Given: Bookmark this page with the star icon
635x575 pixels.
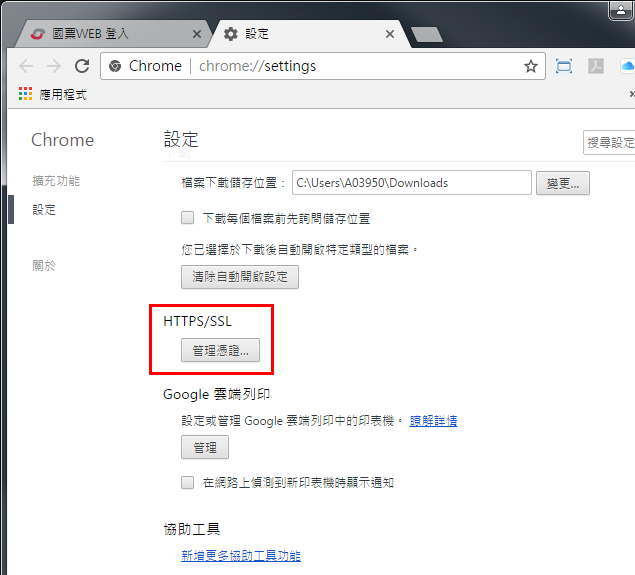Looking at the screenshot, I should tap(531, 66).
